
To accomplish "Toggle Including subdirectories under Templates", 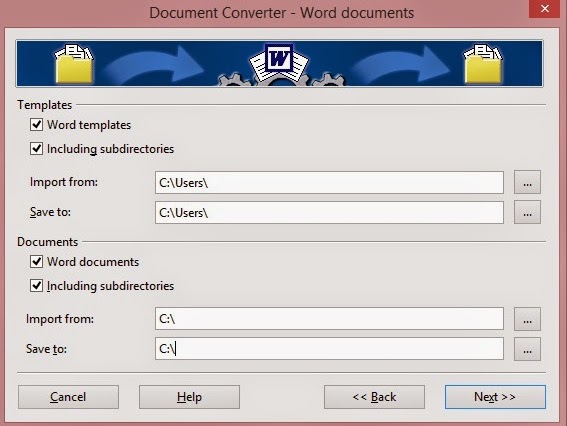I will (x=36, y=149).
